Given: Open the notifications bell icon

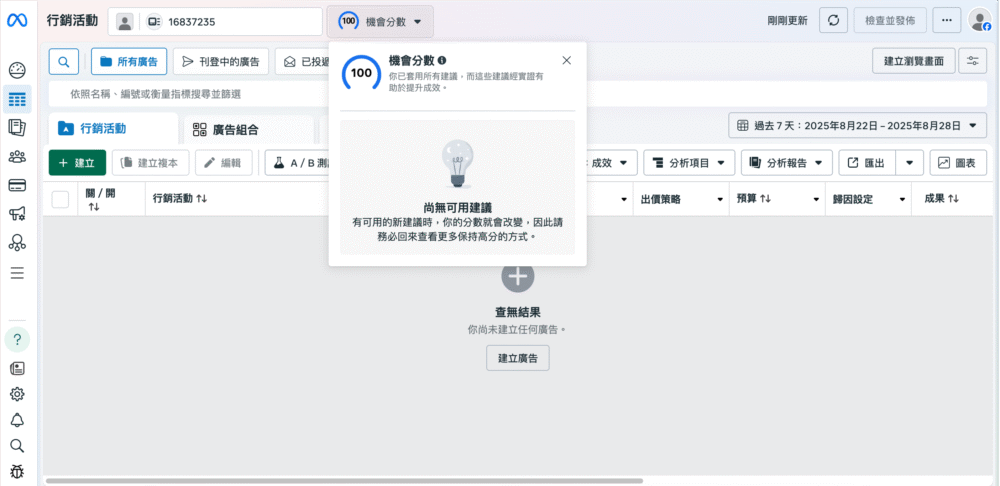Looking at the screenshot, I should pos(17,420).
